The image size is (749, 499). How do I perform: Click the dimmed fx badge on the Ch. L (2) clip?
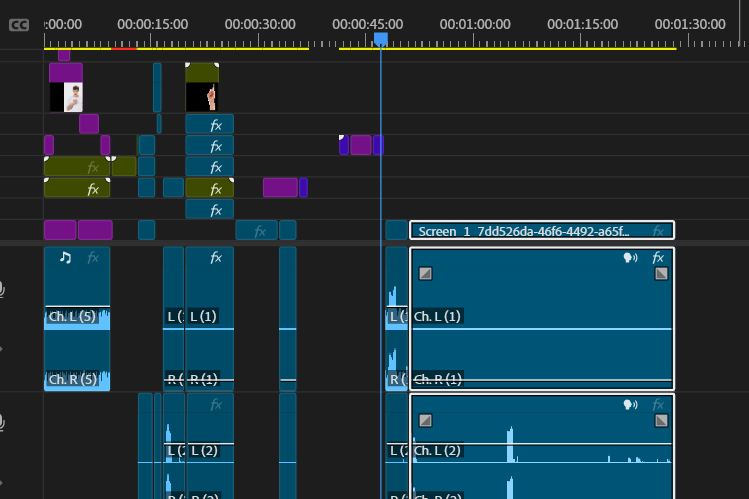tap(658, 405)
